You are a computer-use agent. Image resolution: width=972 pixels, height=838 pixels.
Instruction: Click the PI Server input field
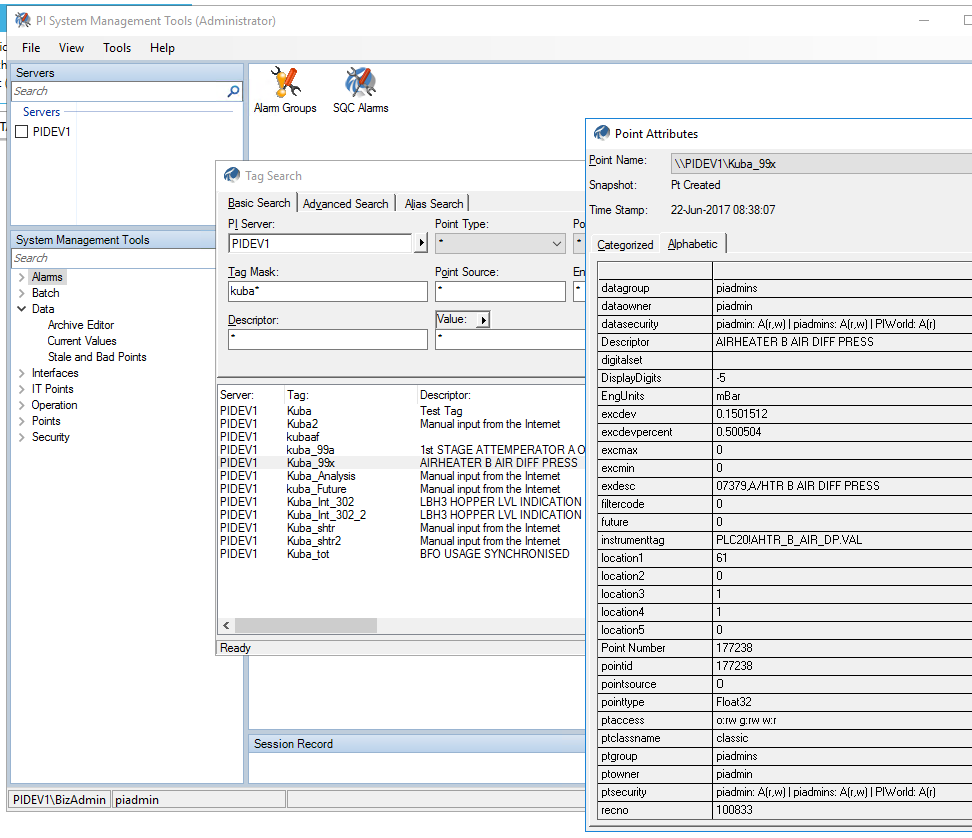[320, 244]
